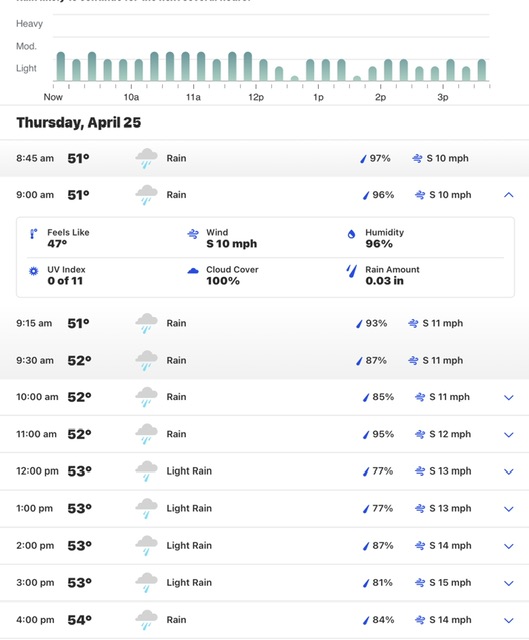
Task: Click the '1p' marker on rain chart
Action: click(318, 97)
